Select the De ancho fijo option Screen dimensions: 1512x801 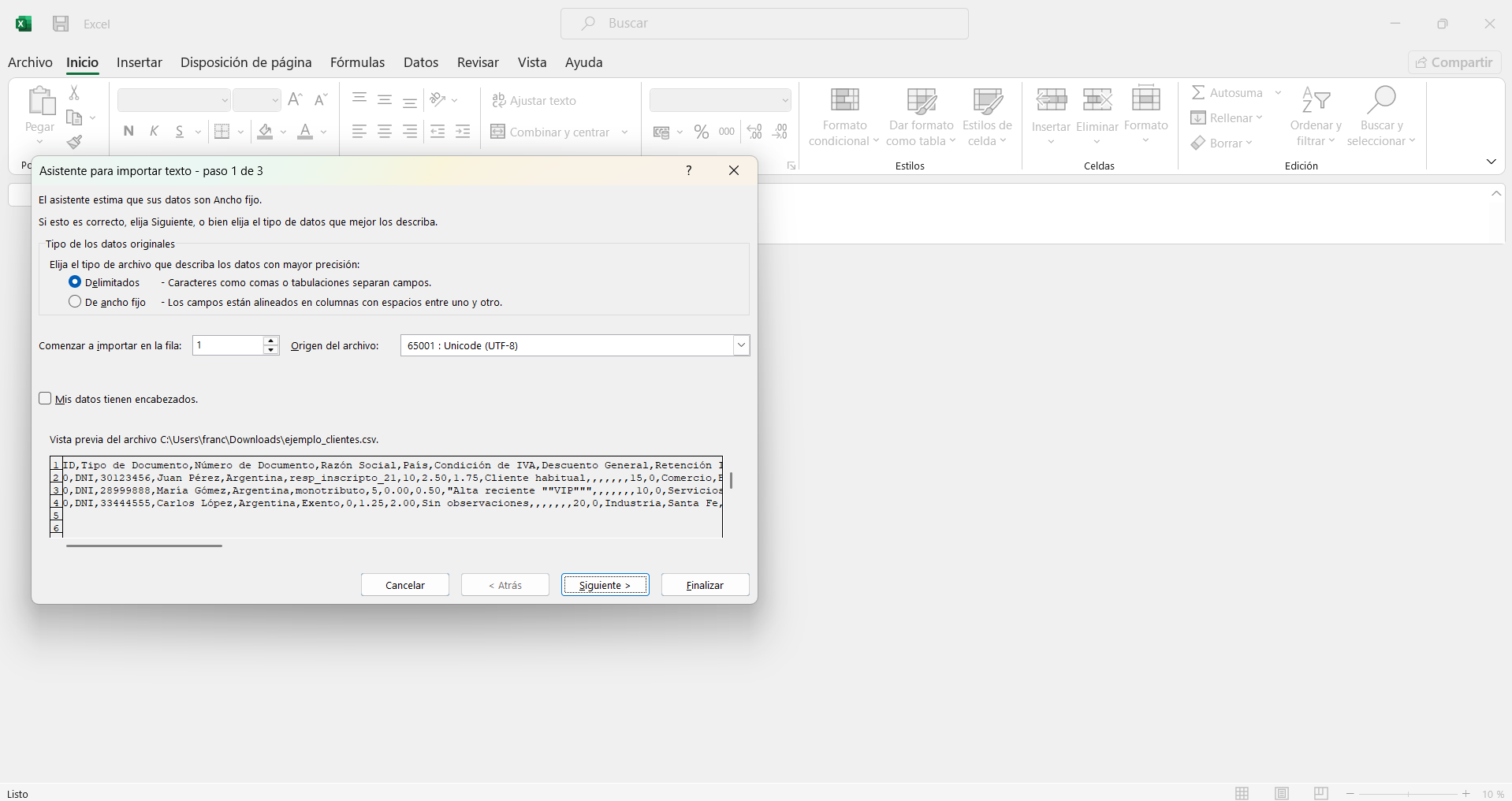pyautogui.click(x=75, y=302)
